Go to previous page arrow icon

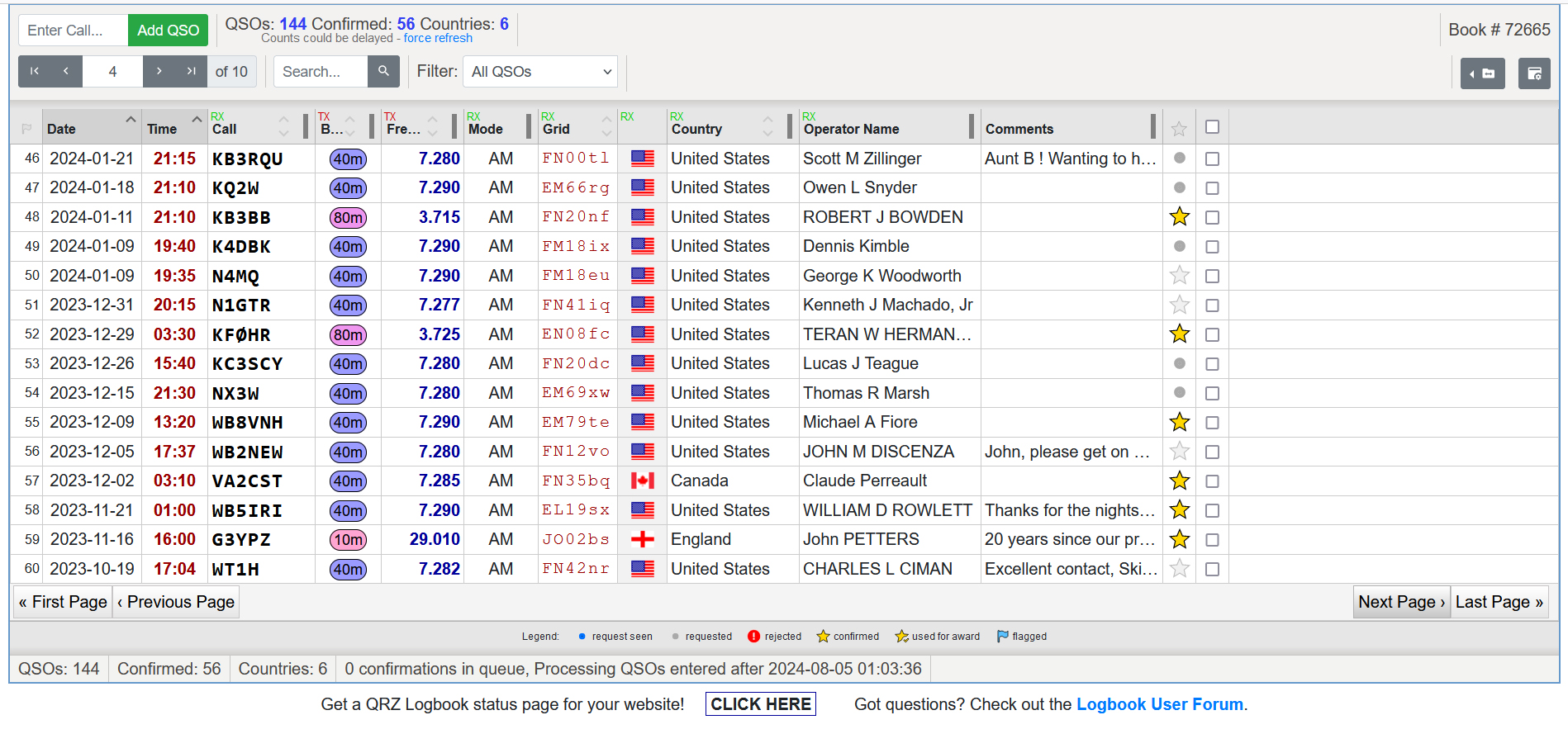coord(66,72)
